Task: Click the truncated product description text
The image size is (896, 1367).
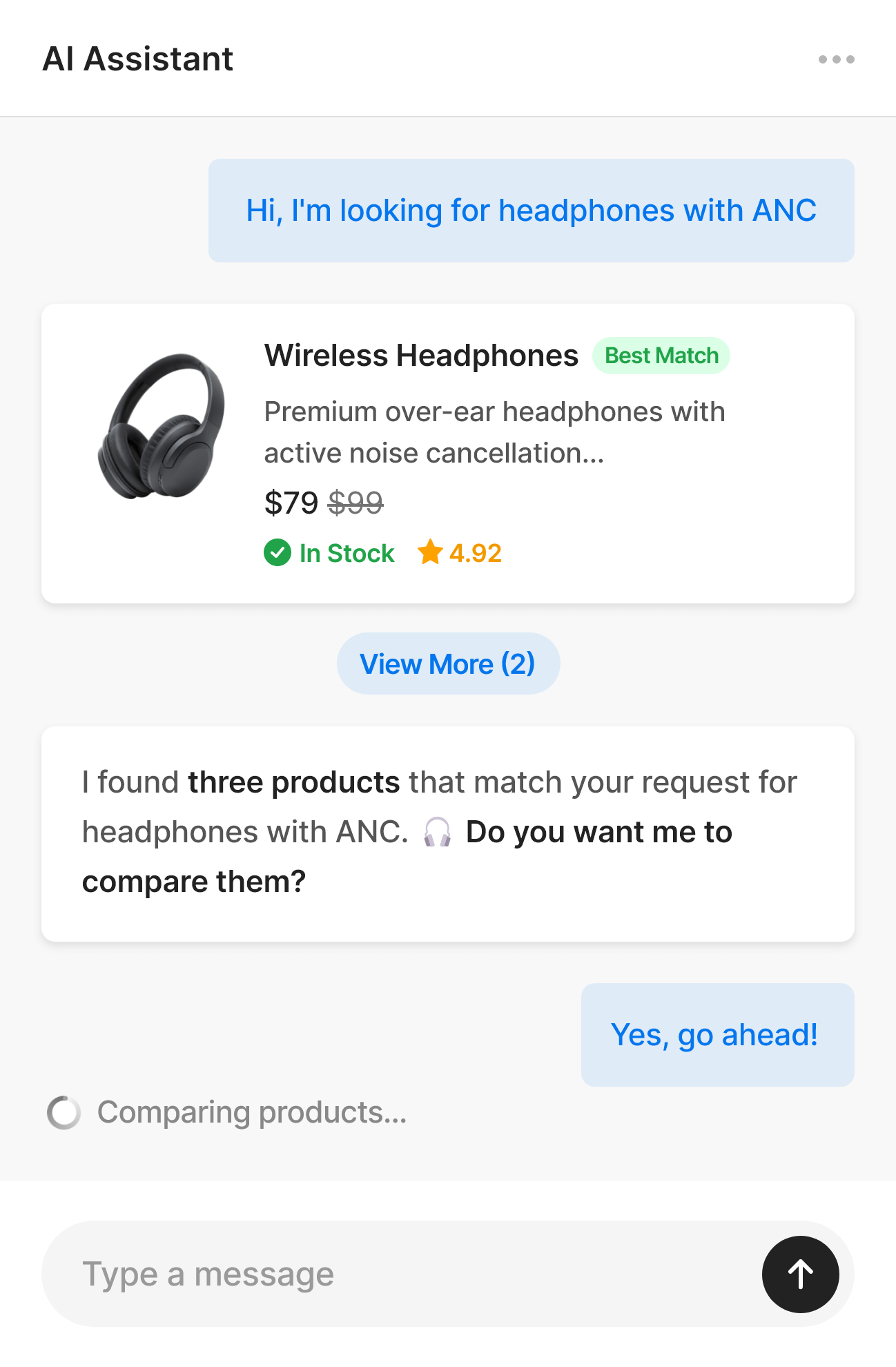Action: click(494, 432)
